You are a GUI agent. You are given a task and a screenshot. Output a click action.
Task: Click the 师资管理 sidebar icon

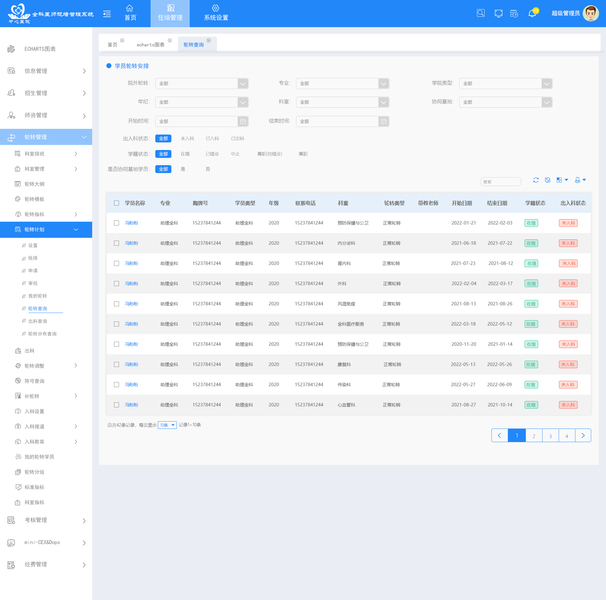tap(11, 115)
